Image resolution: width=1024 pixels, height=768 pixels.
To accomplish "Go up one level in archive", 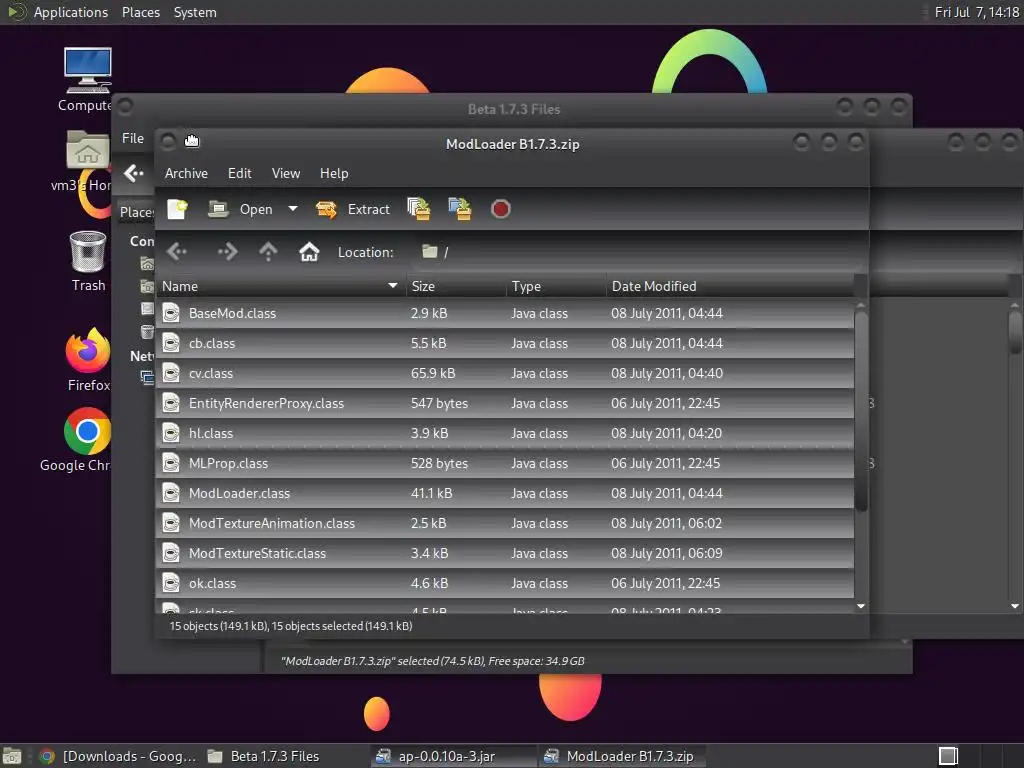I will (x=268, y=251).
